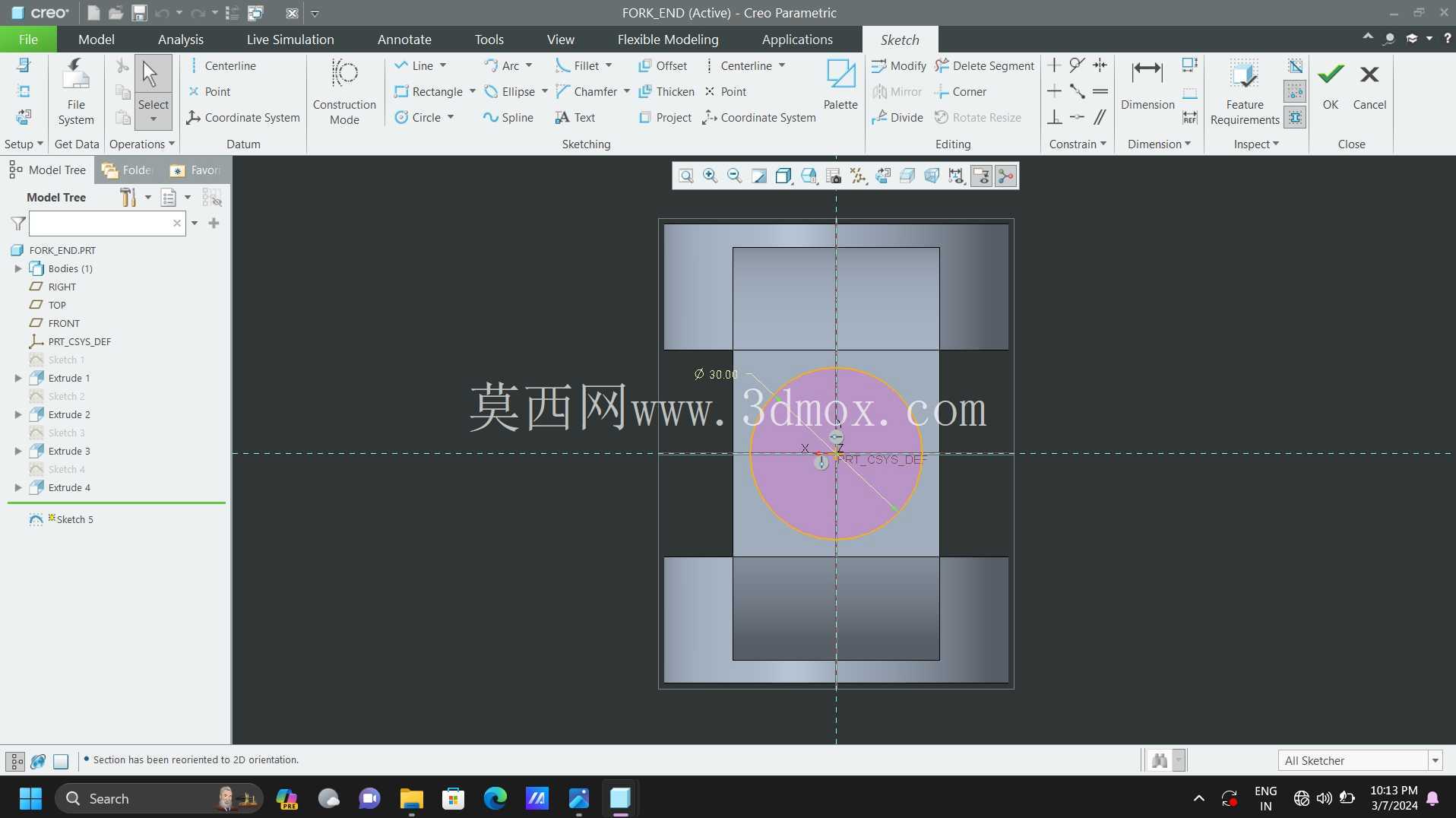Image resolution: width=1456 pixels, height=818 pixels.
Task: Click the Repaint icon in graphics toolbar
Action: click(758, 176)
